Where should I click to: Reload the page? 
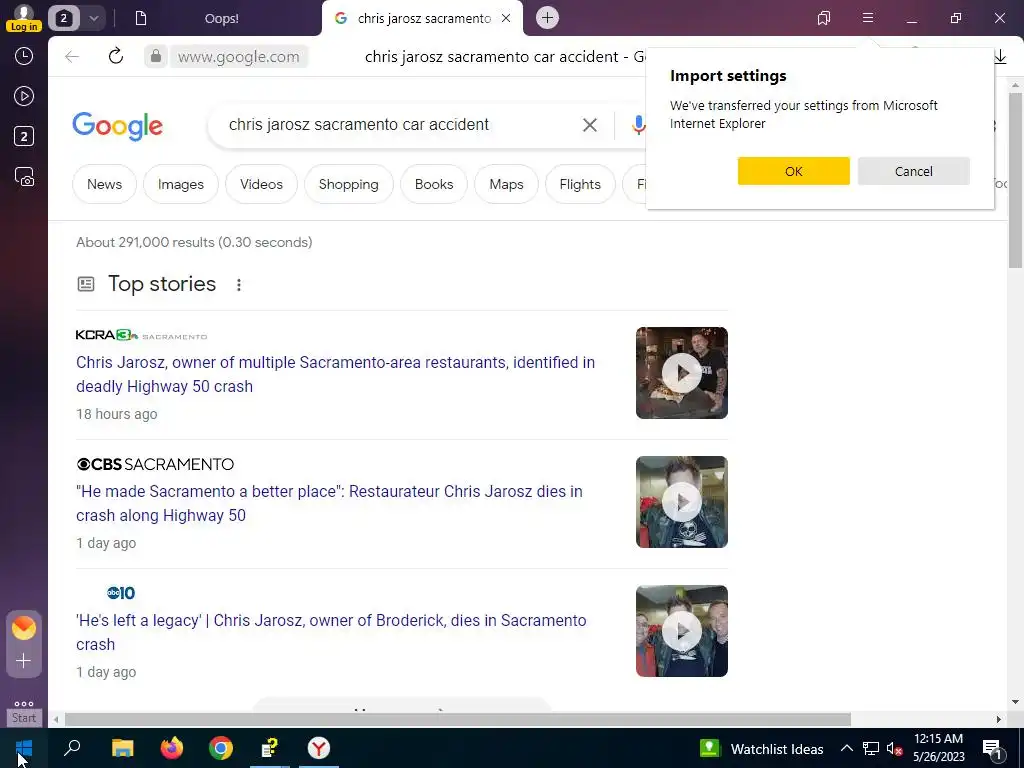(x=116, y=56)
